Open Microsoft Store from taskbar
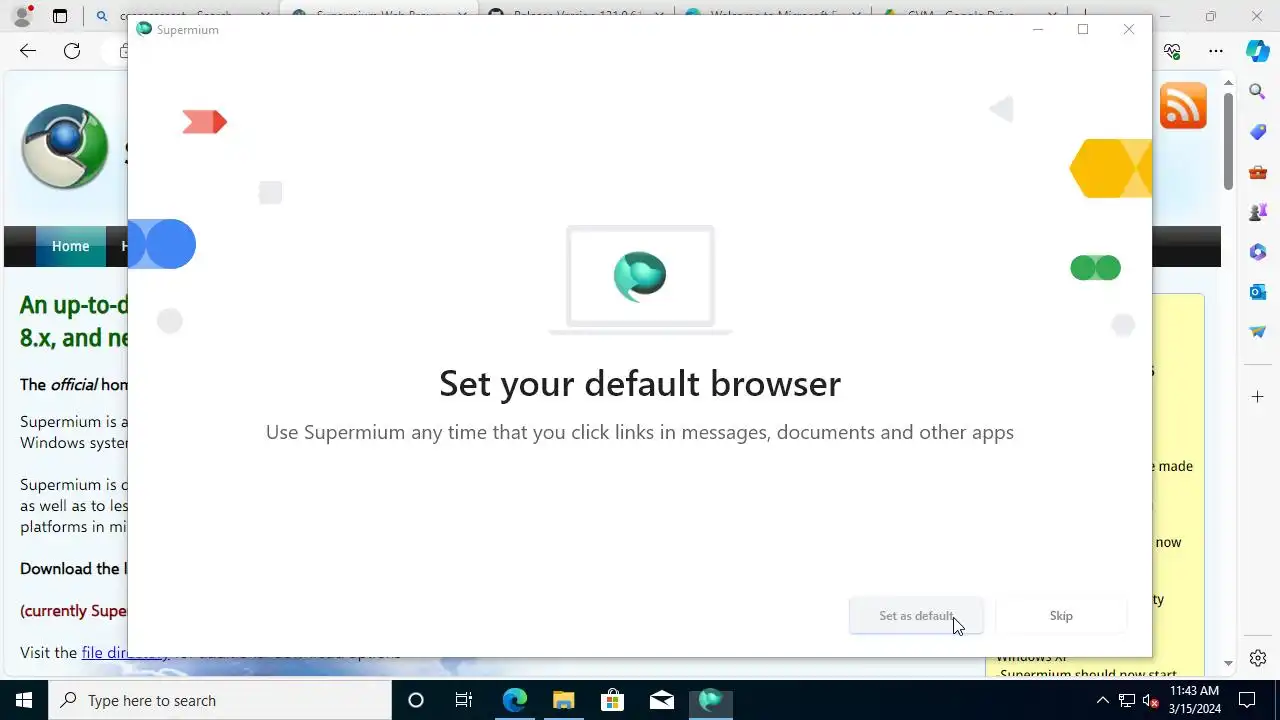This screenshot has height=720, width=1280. click(x=612, y=700)
